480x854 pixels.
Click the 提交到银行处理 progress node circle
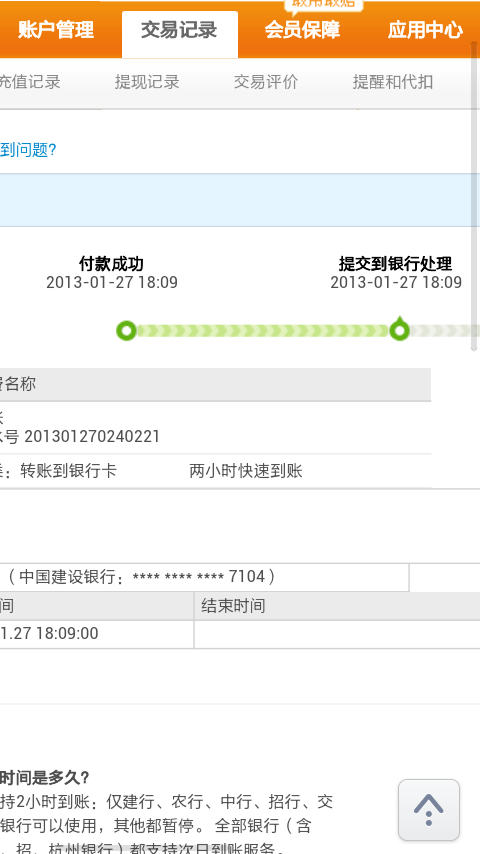pos(399,330)
